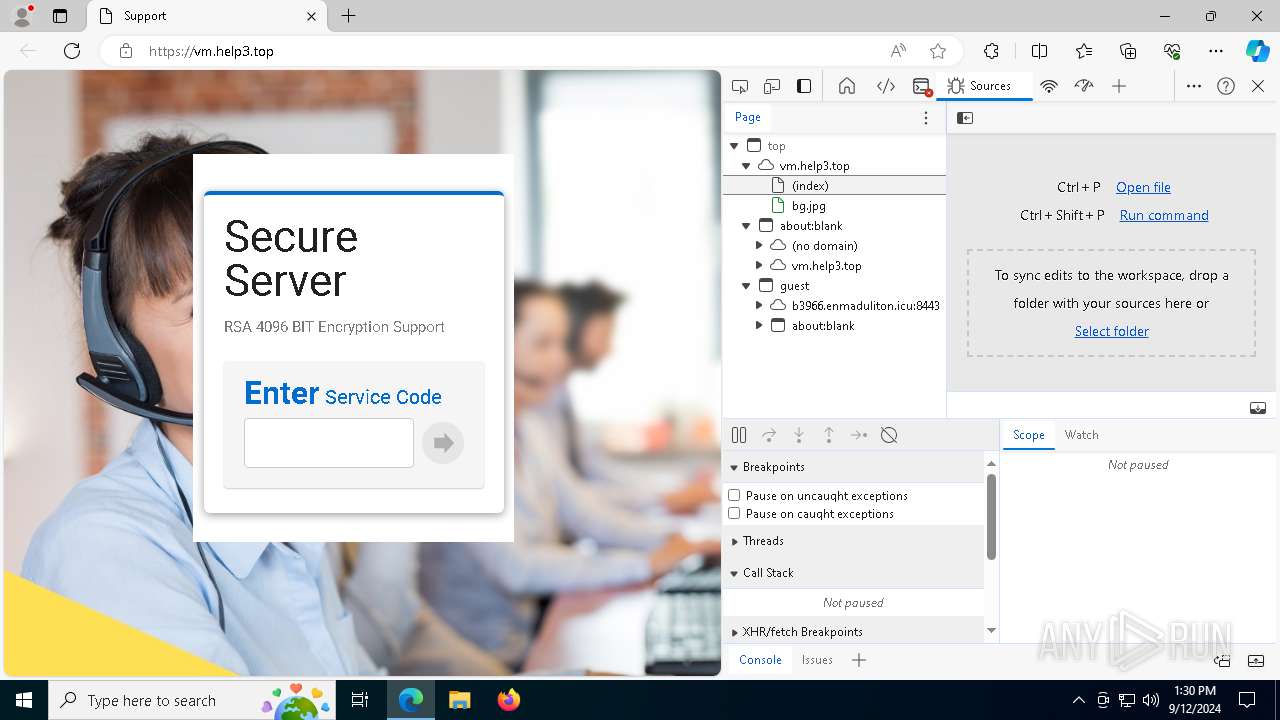Expand the b3966.enmaduliton.icu node

pyautogui.click(x=759, y=306)
